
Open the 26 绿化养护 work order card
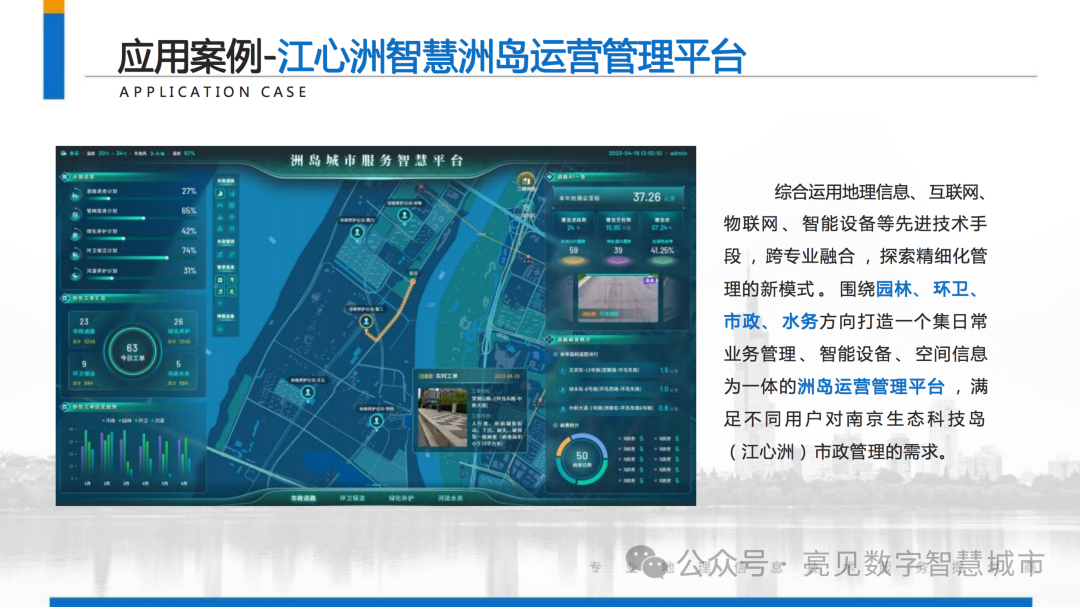[x=178, y=331]
